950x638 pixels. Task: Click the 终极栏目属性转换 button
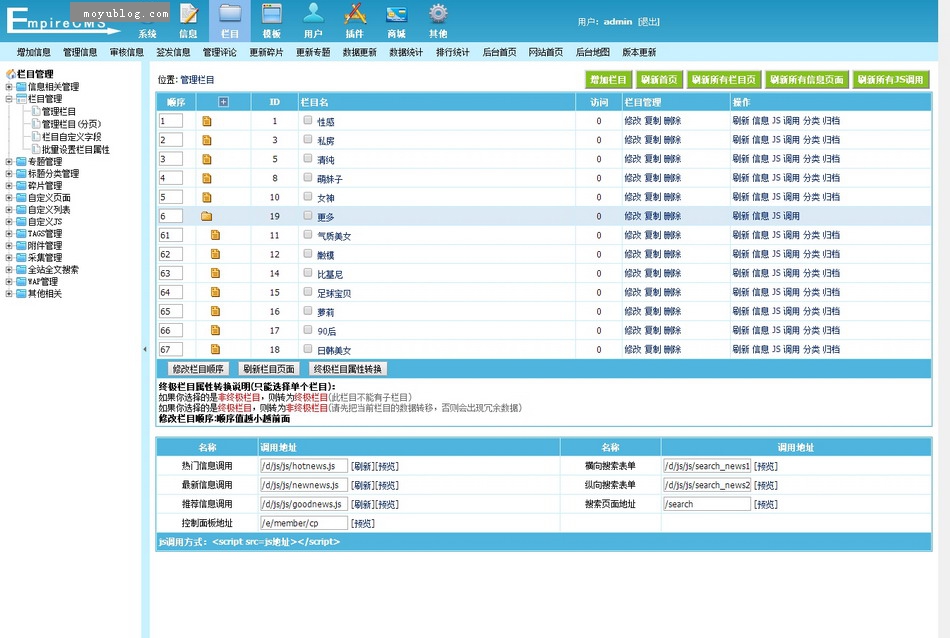coord(348,369)
